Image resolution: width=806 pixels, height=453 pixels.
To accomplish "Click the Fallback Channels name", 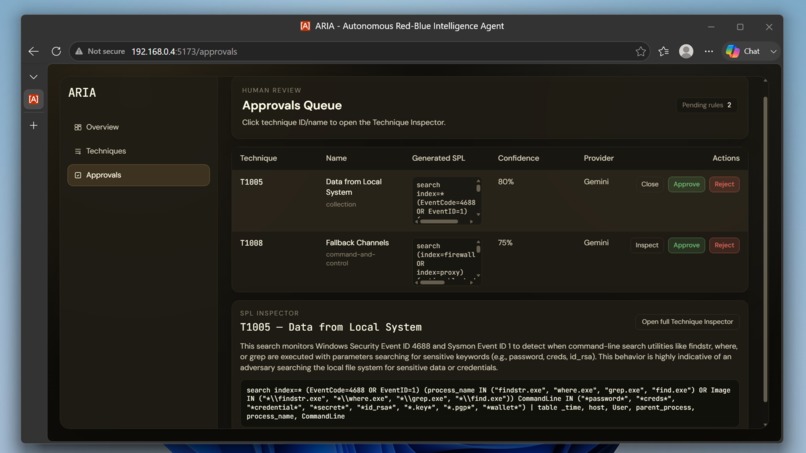I will (357, 243).
